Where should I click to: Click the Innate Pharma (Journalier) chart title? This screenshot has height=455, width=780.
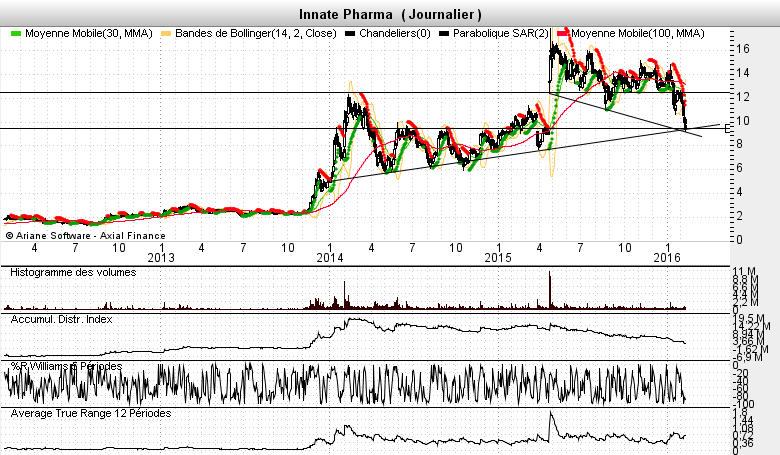tap(390, 14)
